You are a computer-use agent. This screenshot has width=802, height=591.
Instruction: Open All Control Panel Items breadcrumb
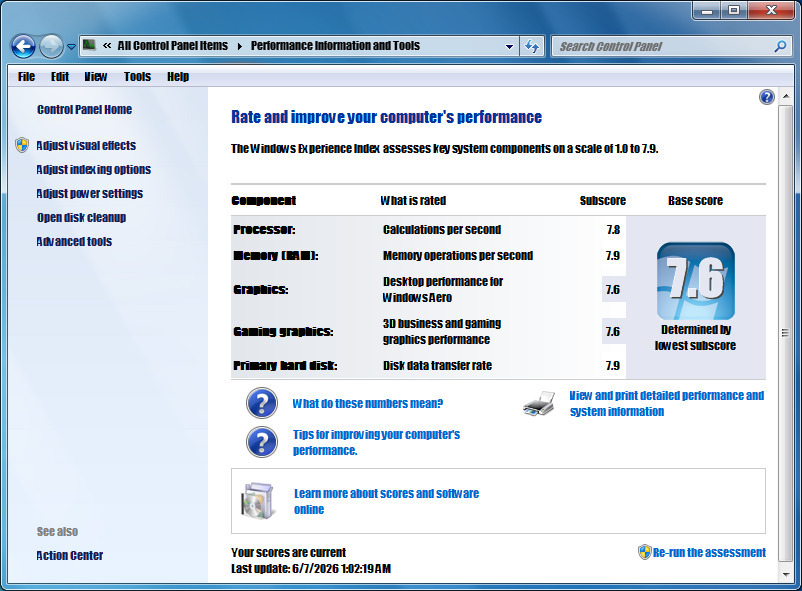[172, 46]
